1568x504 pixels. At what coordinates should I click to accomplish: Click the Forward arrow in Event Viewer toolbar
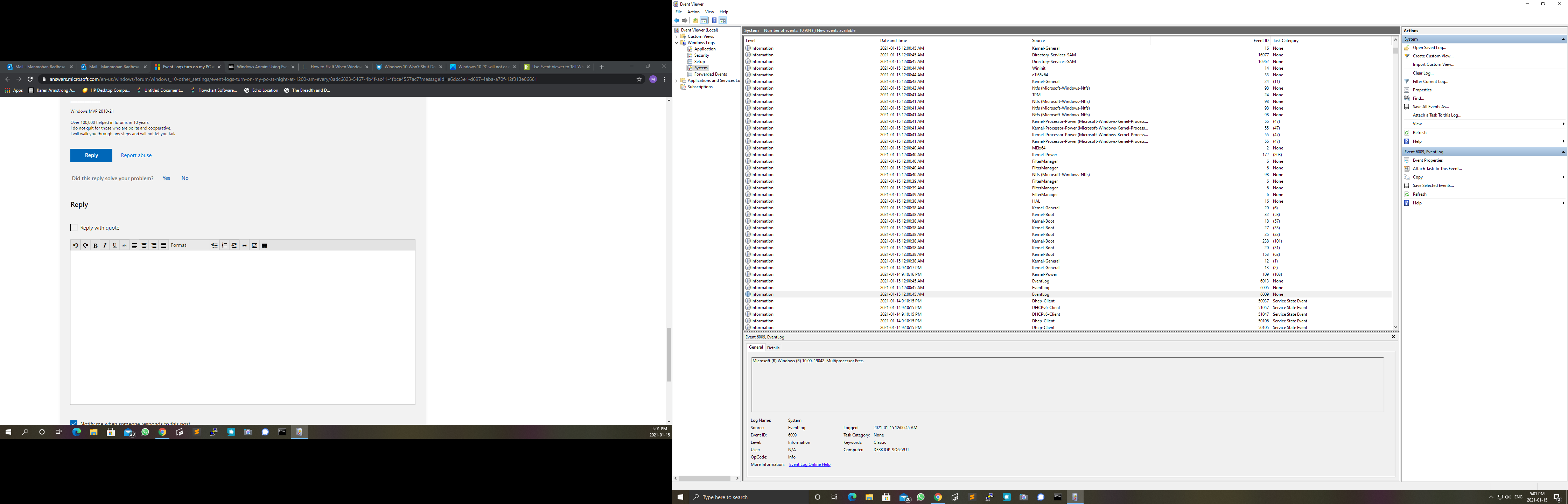(684, 21)
